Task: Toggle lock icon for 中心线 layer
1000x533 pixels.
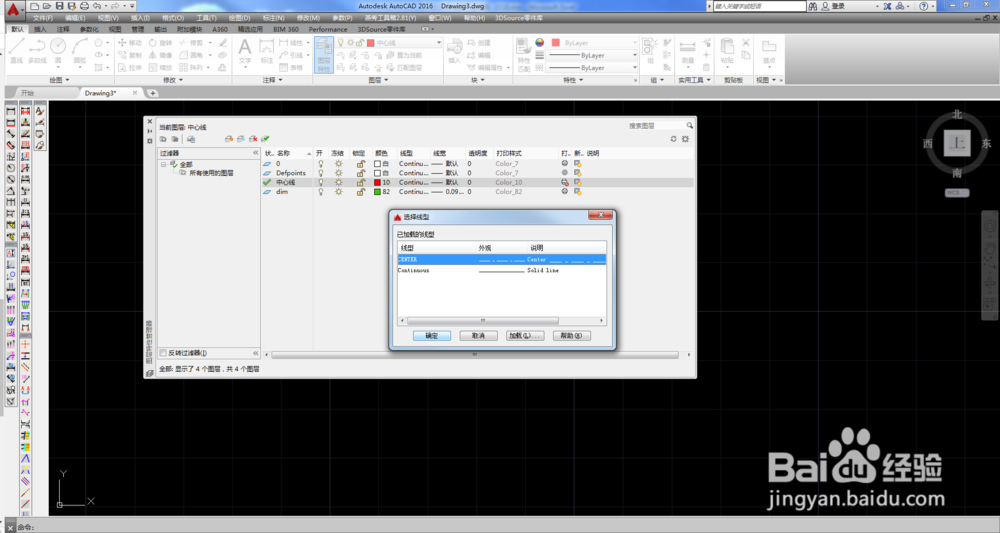Action: (x=360, y=182)
